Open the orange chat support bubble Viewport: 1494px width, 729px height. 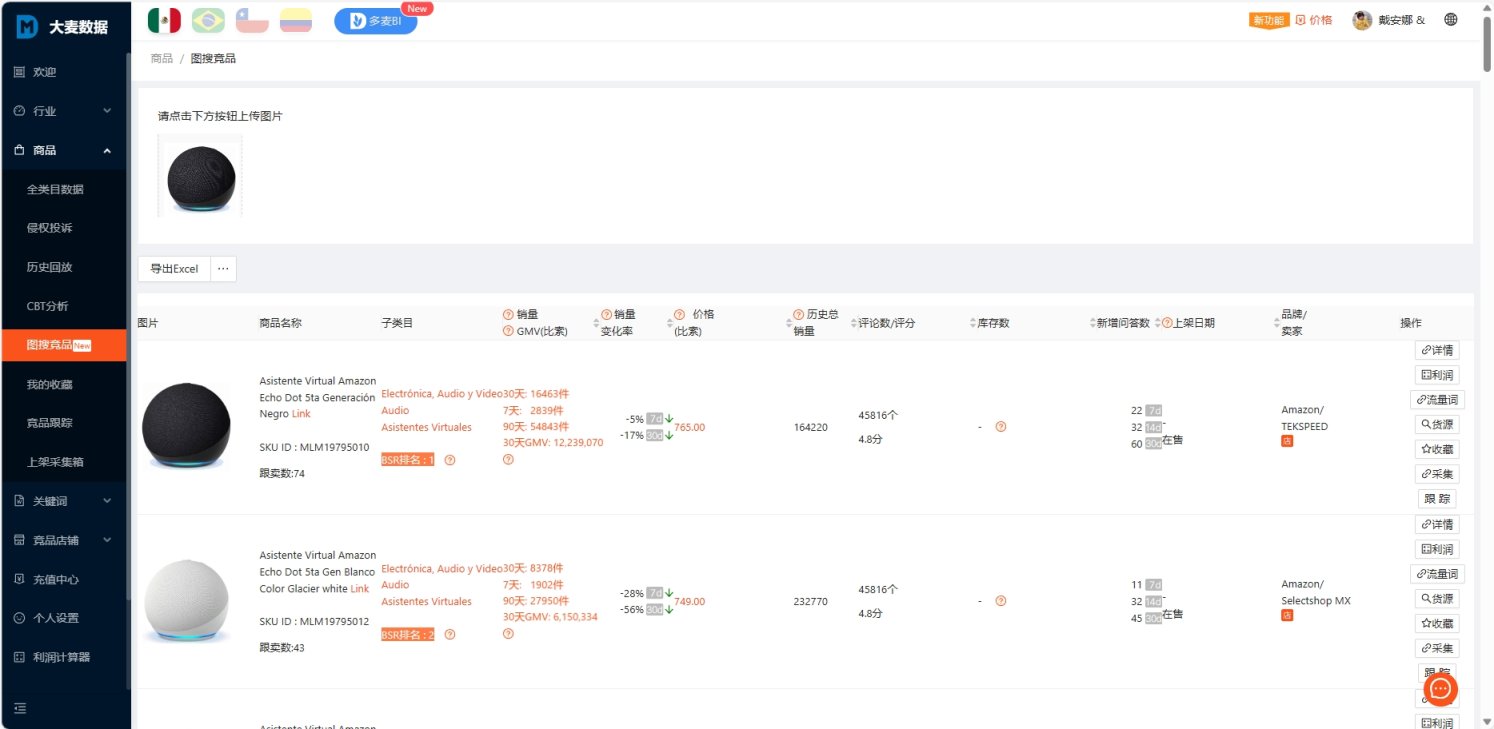click(1440, 689)
